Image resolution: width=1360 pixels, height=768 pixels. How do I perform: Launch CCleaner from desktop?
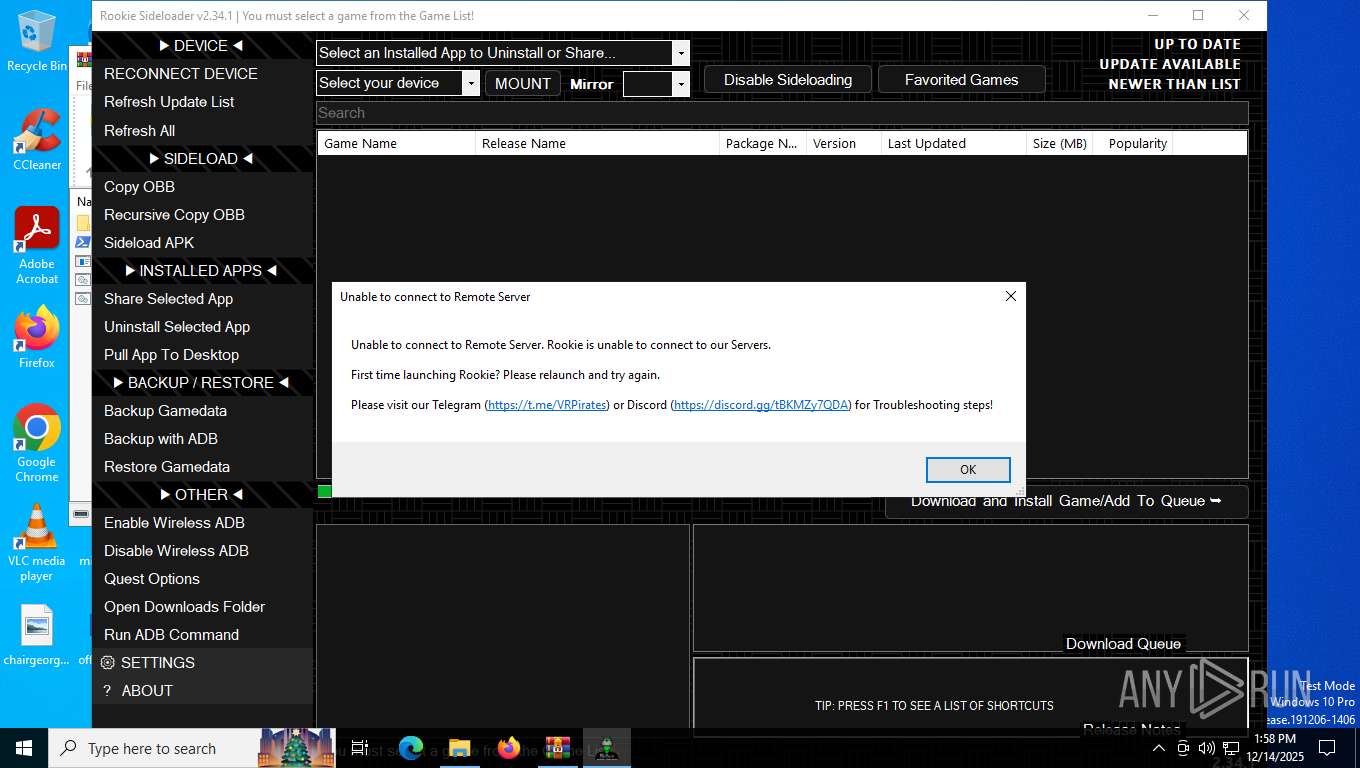tap(36, 139)
